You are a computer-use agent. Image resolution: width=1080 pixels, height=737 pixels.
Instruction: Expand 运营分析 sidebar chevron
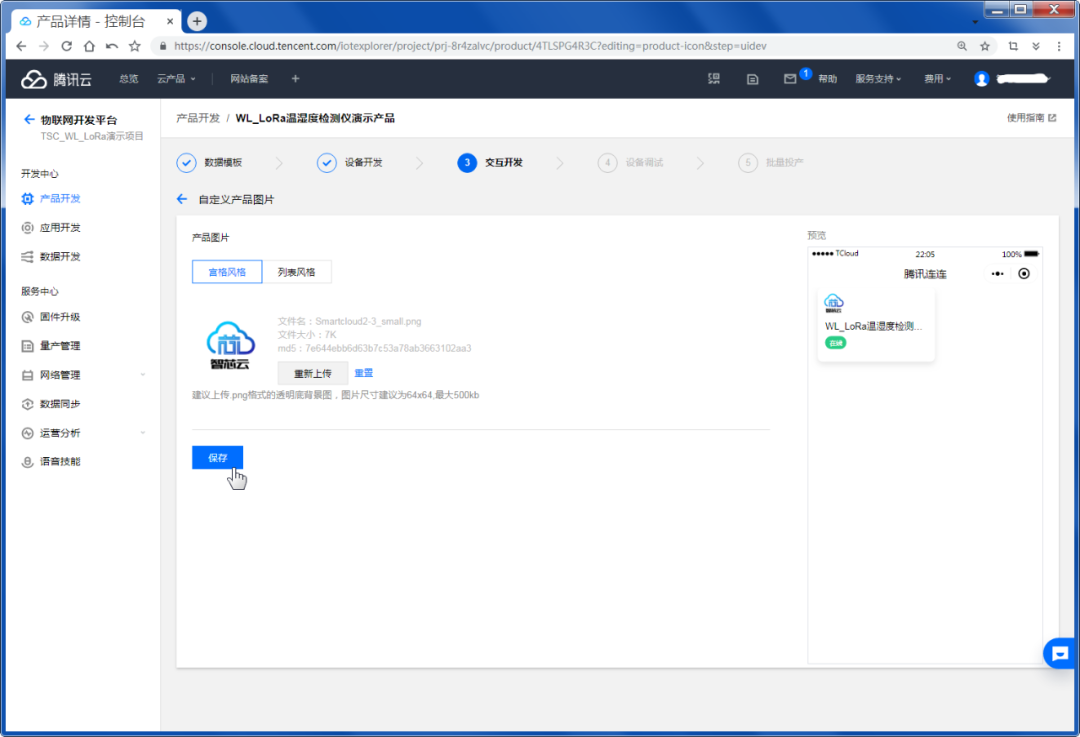(143, 433)
